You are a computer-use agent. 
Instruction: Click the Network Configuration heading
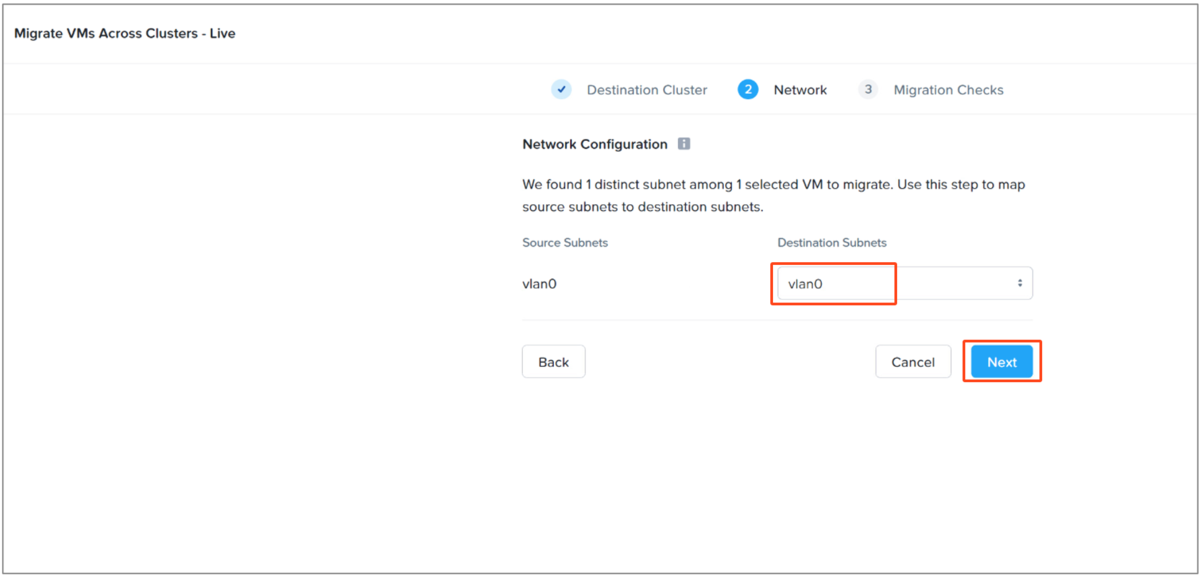(595, 144)
